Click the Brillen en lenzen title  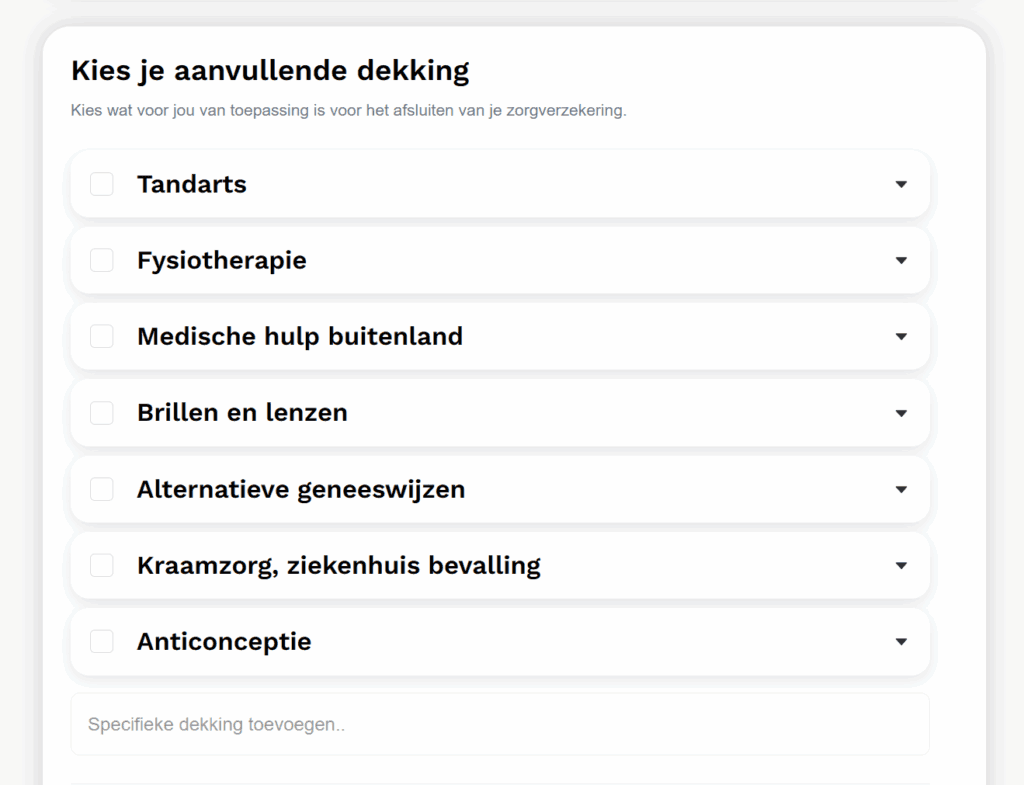tap(242, 413)
